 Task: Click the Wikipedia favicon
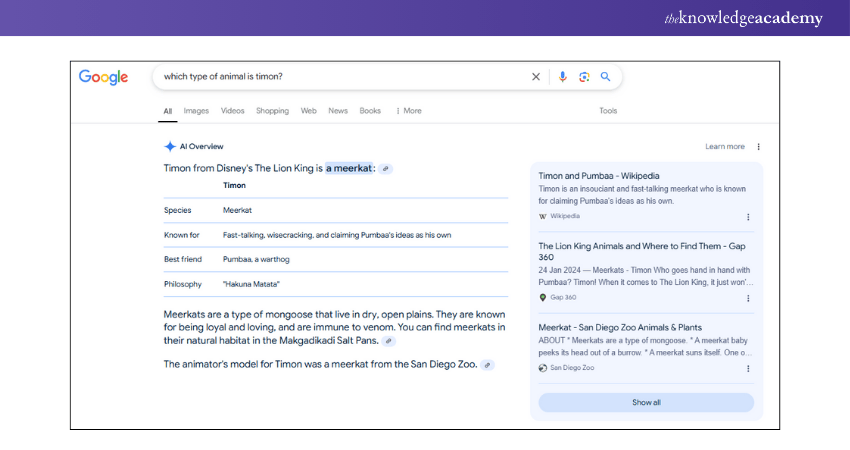pyautogui.click(x=543, y=216)
